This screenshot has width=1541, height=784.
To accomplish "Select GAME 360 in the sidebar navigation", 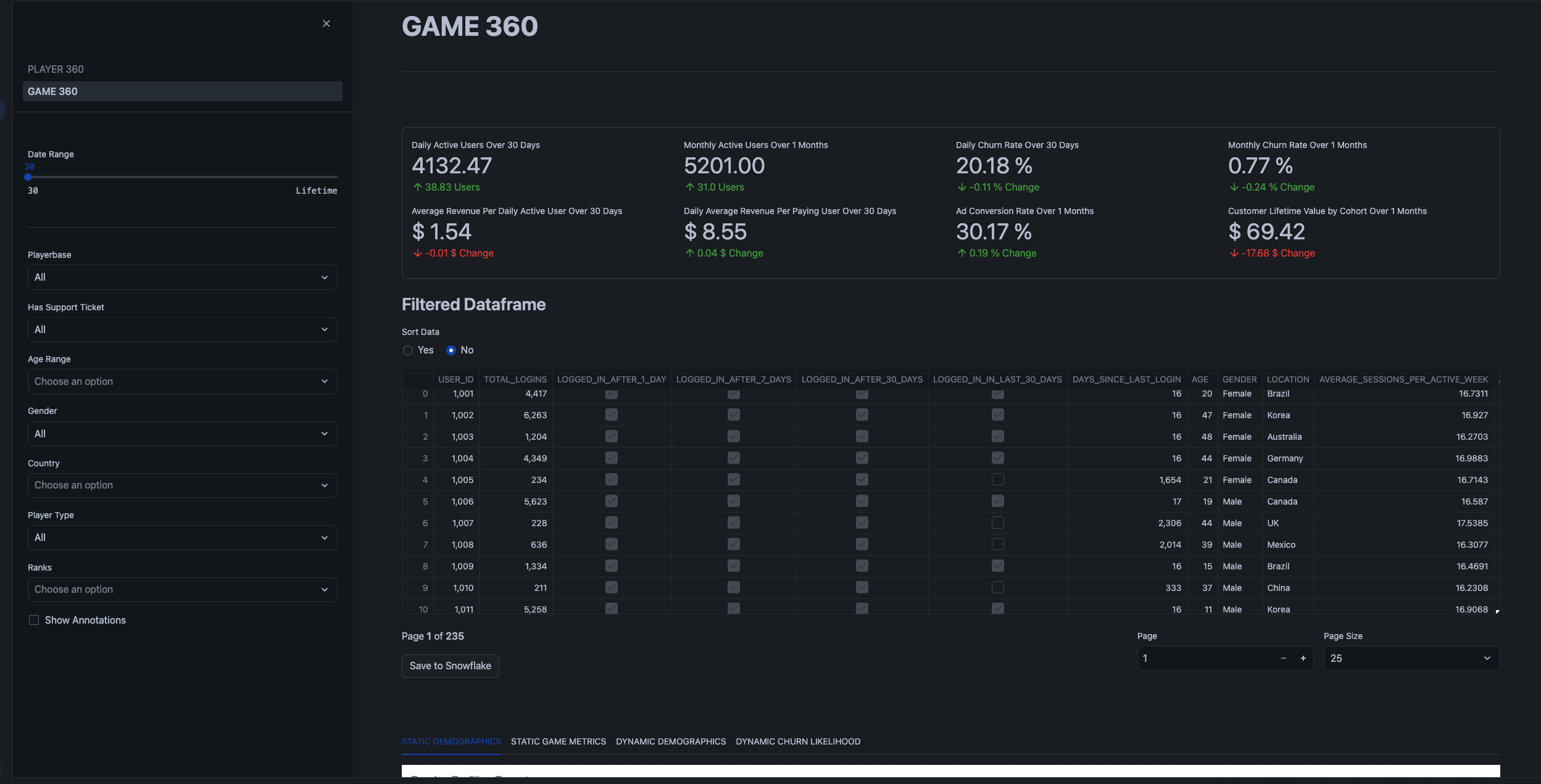I will 182,91.
